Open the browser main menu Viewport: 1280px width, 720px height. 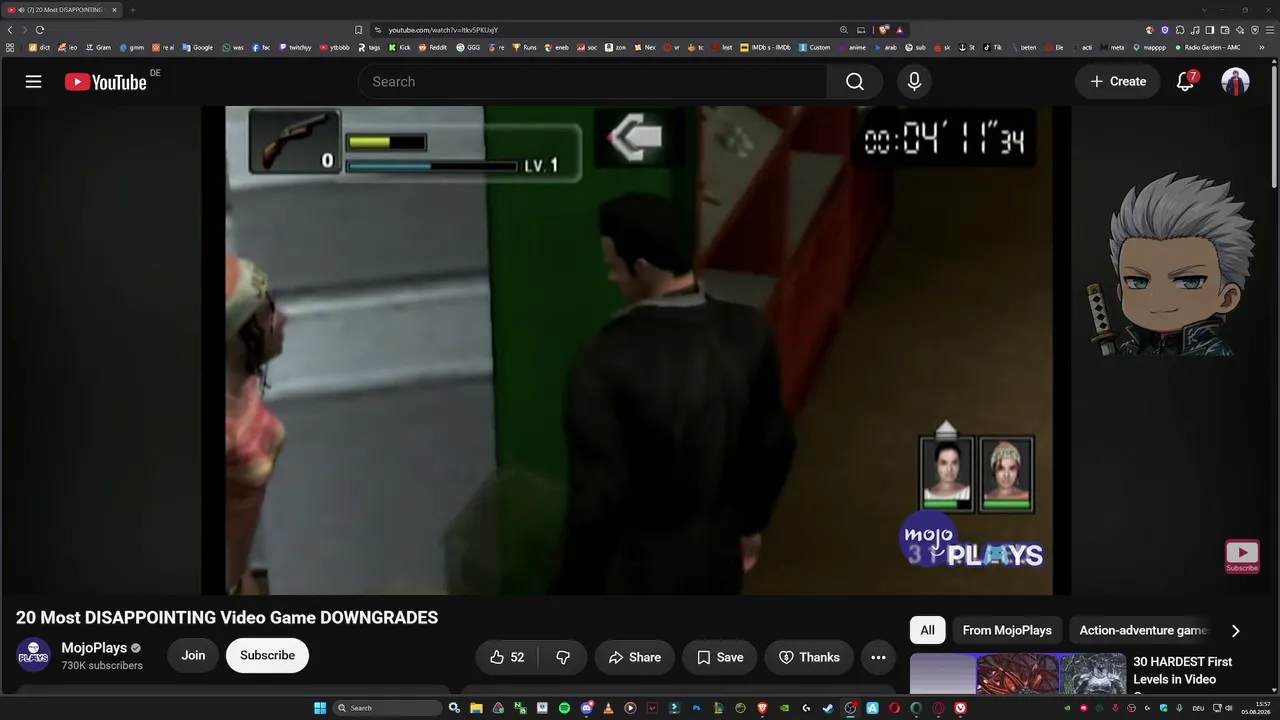click(x=1270, y=30)
